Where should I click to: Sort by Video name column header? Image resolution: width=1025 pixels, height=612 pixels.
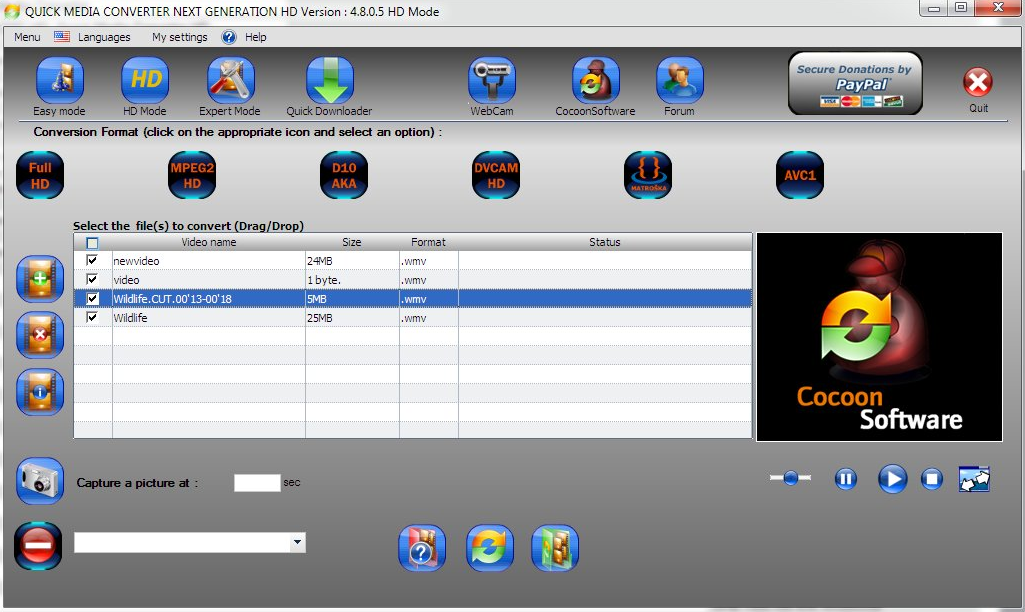[209, 242]
